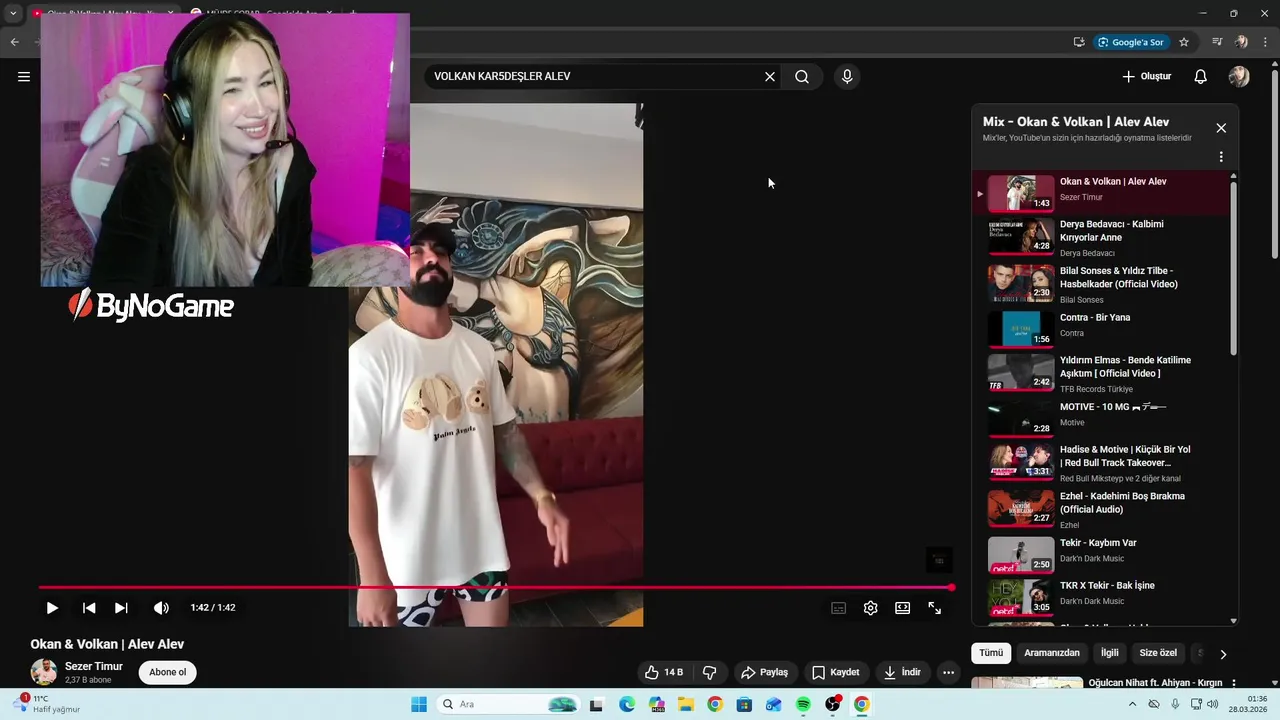Open the YouTube account avatar menu
1280x720 pixels.
1239,76
